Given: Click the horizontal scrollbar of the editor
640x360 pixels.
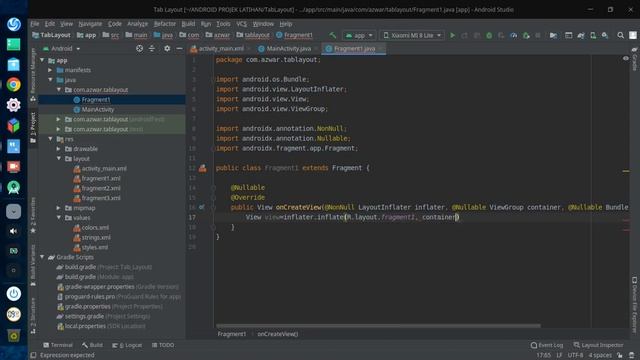Looking at the screenshot, I should click(378, 326).
